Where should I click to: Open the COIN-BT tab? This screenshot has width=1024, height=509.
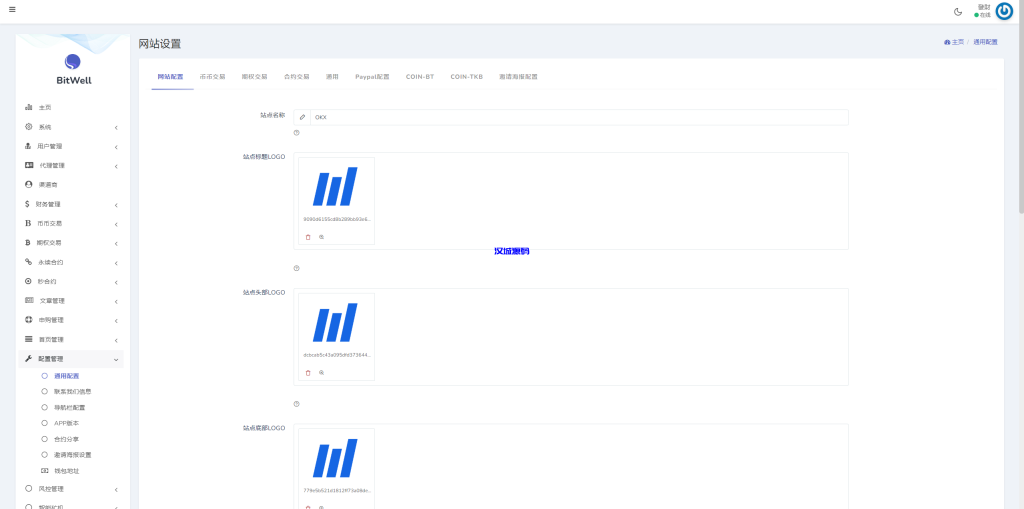coord(420,76)
